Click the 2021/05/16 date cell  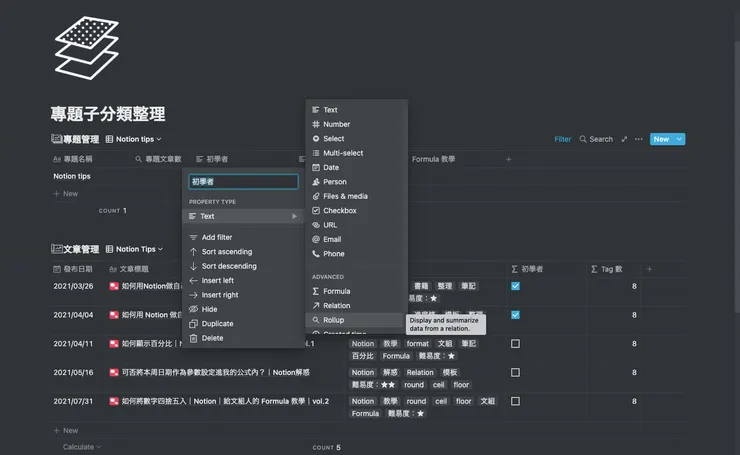(x=73, y=372)
